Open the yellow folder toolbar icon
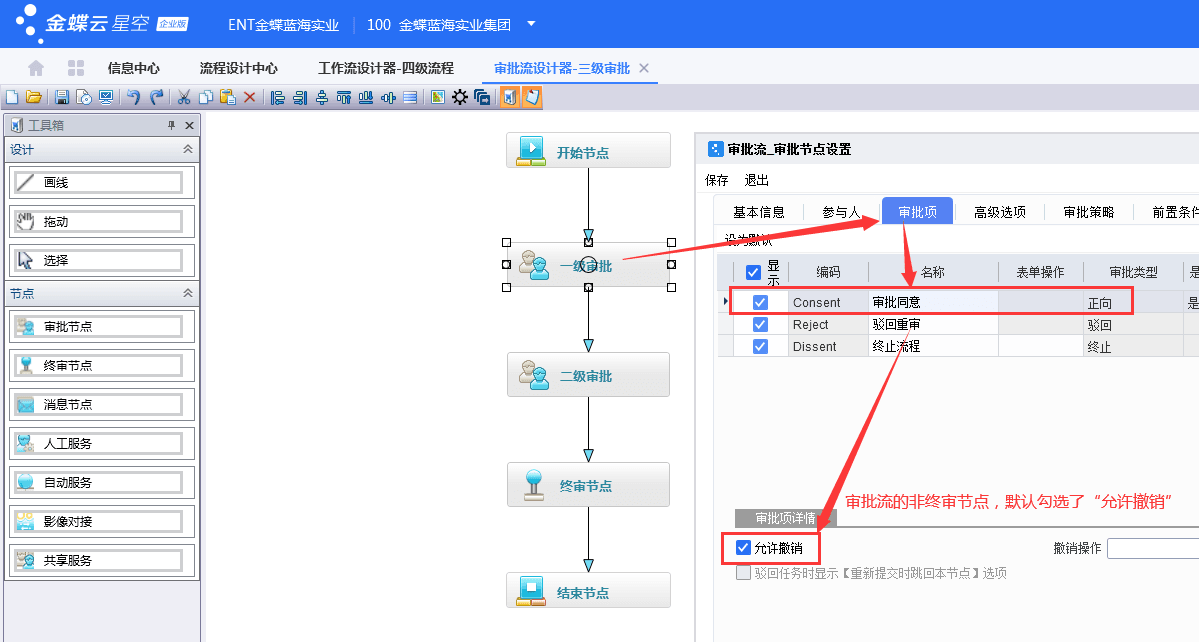Viewport: 1199px width, 642px height. (x=34, y=97)
